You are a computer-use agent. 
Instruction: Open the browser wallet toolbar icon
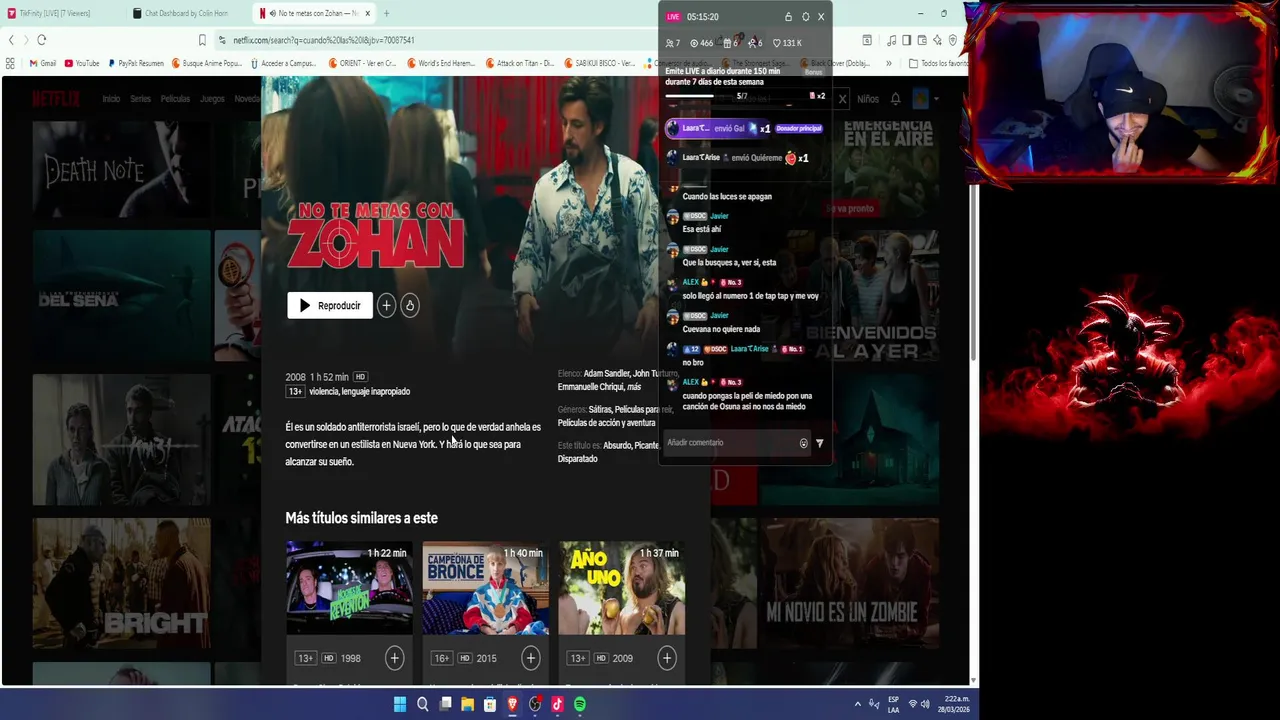[922, 40]
